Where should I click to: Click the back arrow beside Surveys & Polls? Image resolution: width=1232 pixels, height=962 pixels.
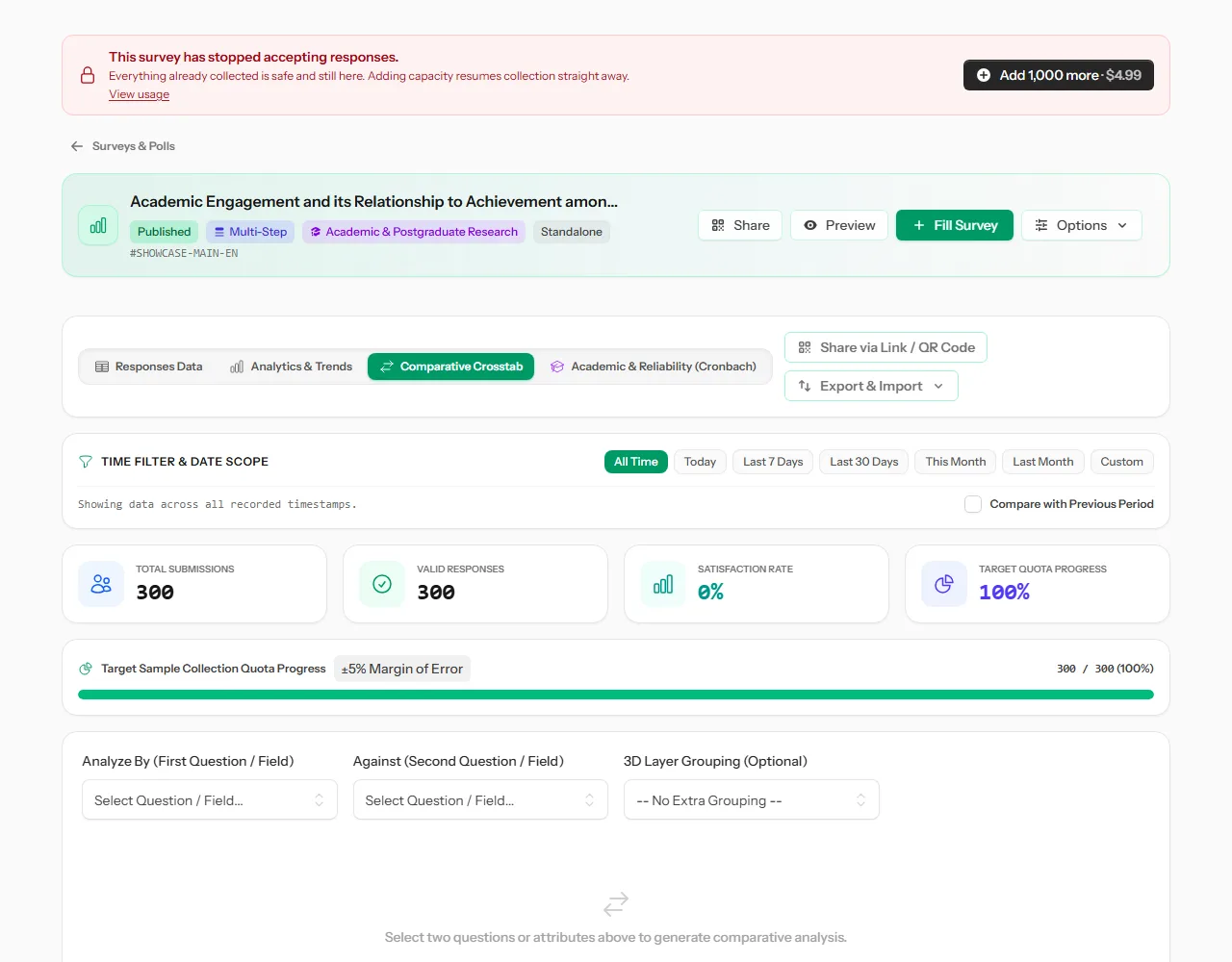[77, 146]
